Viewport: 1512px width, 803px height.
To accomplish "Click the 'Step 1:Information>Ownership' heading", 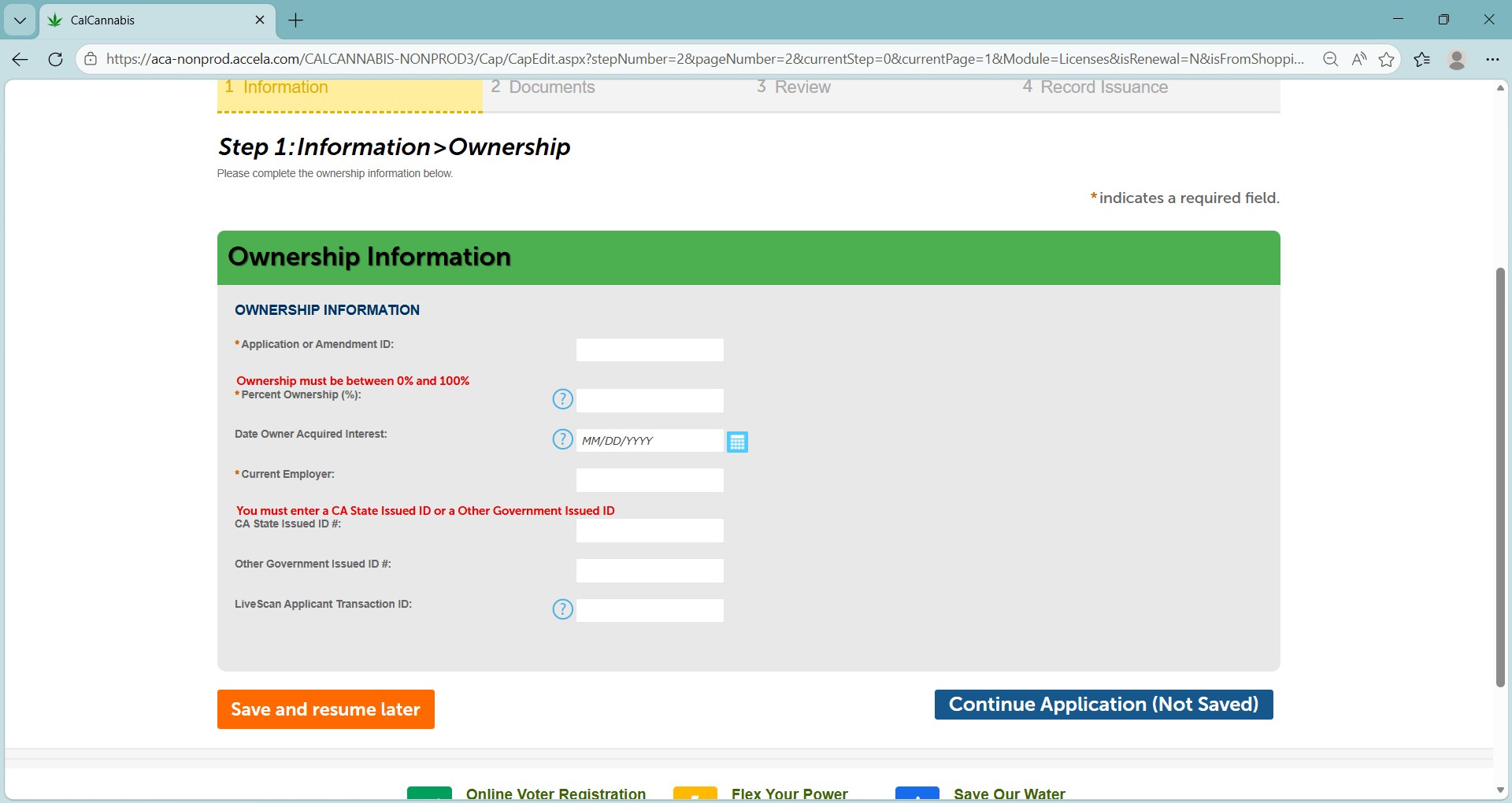I will pos(394,147).
